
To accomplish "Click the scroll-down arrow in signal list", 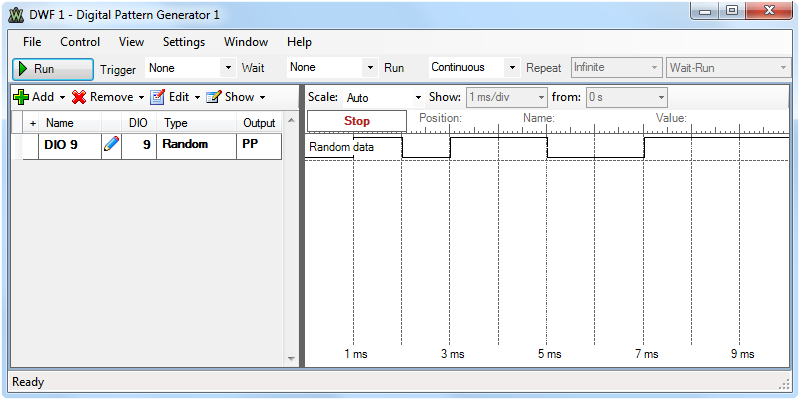I will 291,359.
